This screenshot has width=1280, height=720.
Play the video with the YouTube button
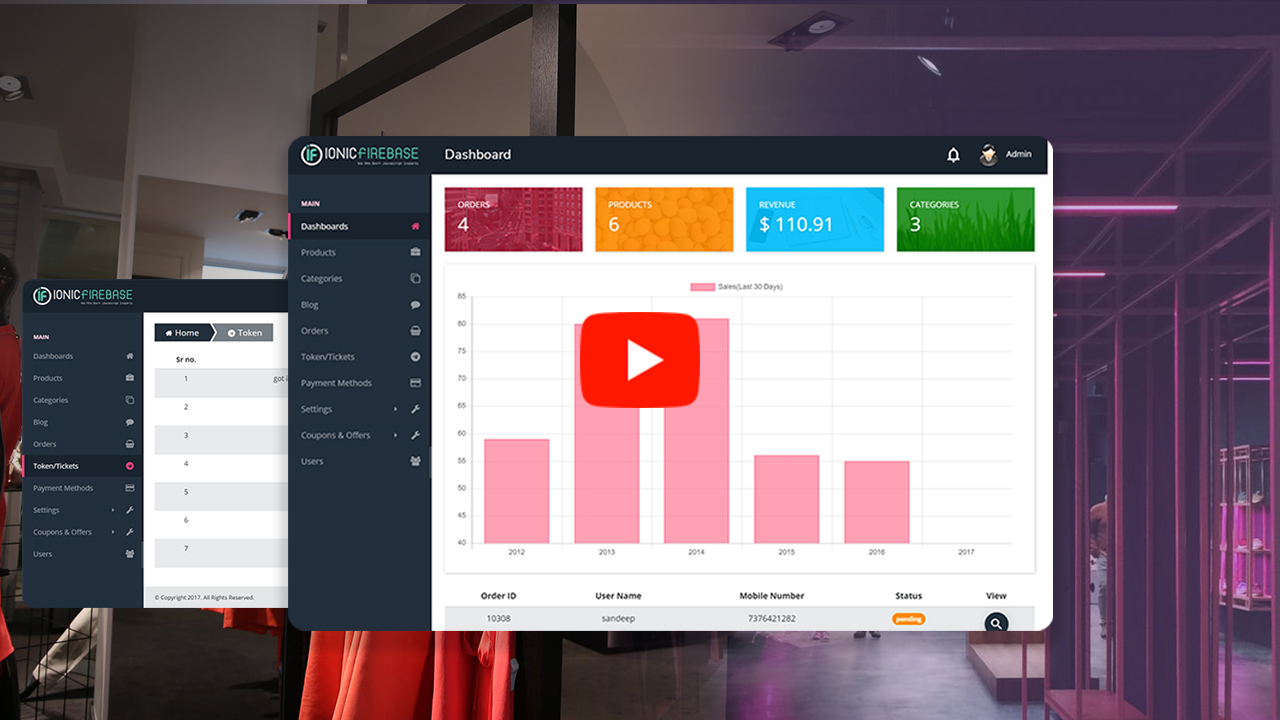(x=639, y=360)
